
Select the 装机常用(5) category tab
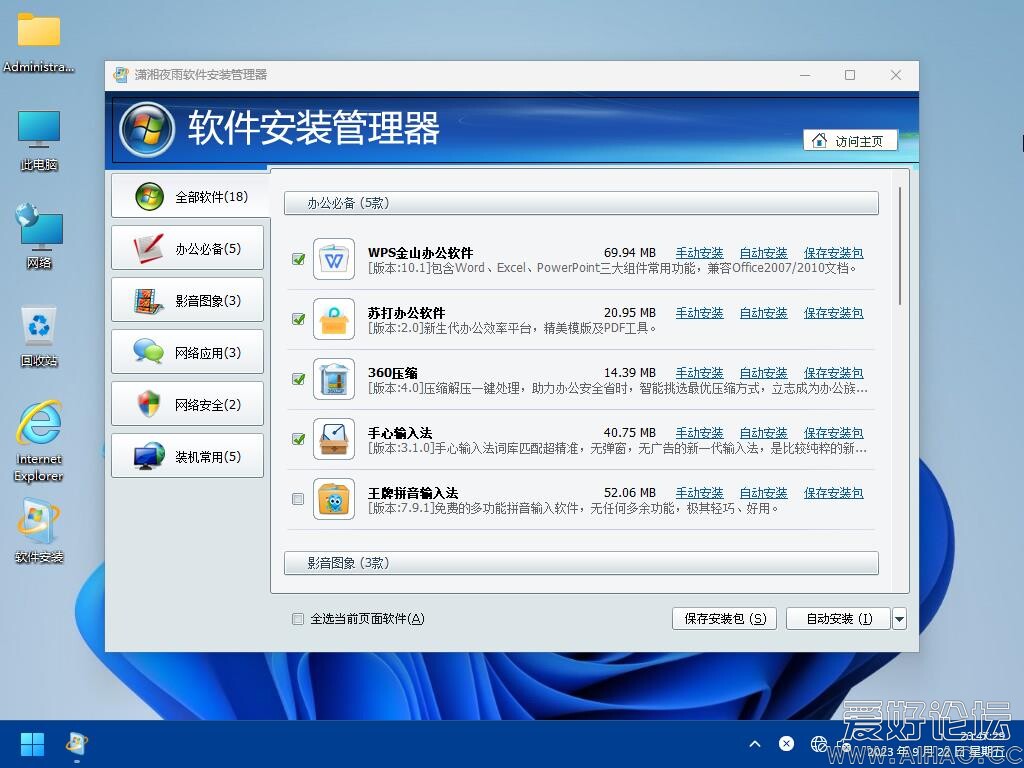188,456
